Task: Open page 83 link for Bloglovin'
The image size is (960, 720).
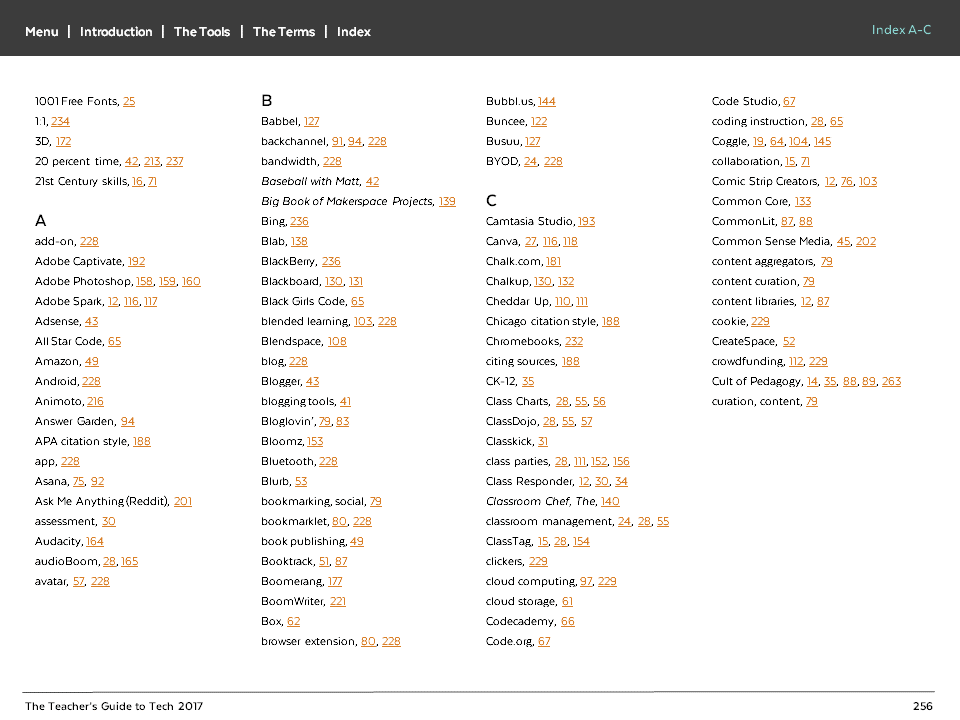Action: (x=342, y=421)
